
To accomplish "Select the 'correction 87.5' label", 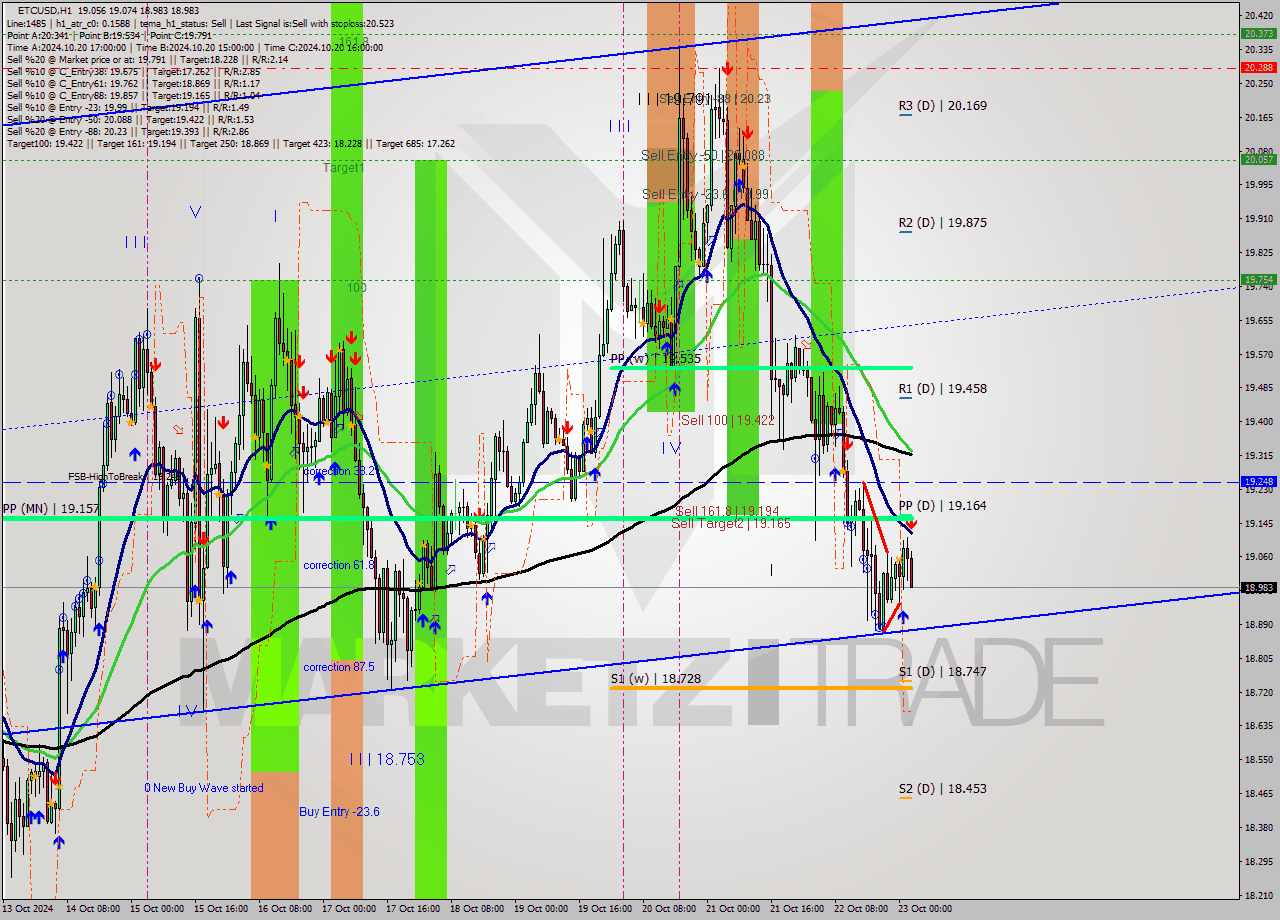I will click(339, 667).
